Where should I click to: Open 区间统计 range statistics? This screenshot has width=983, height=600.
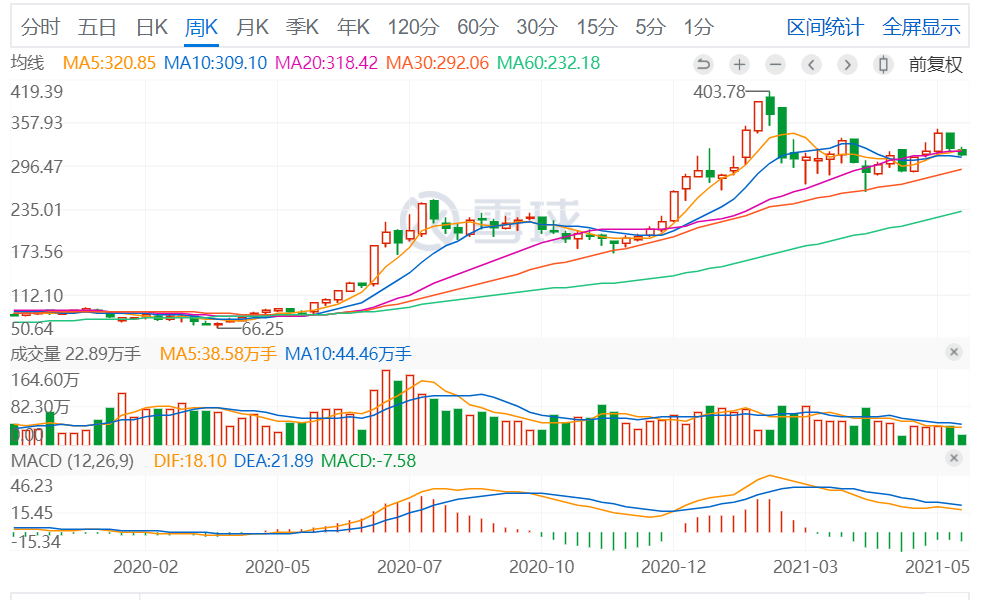click(825, 27)
